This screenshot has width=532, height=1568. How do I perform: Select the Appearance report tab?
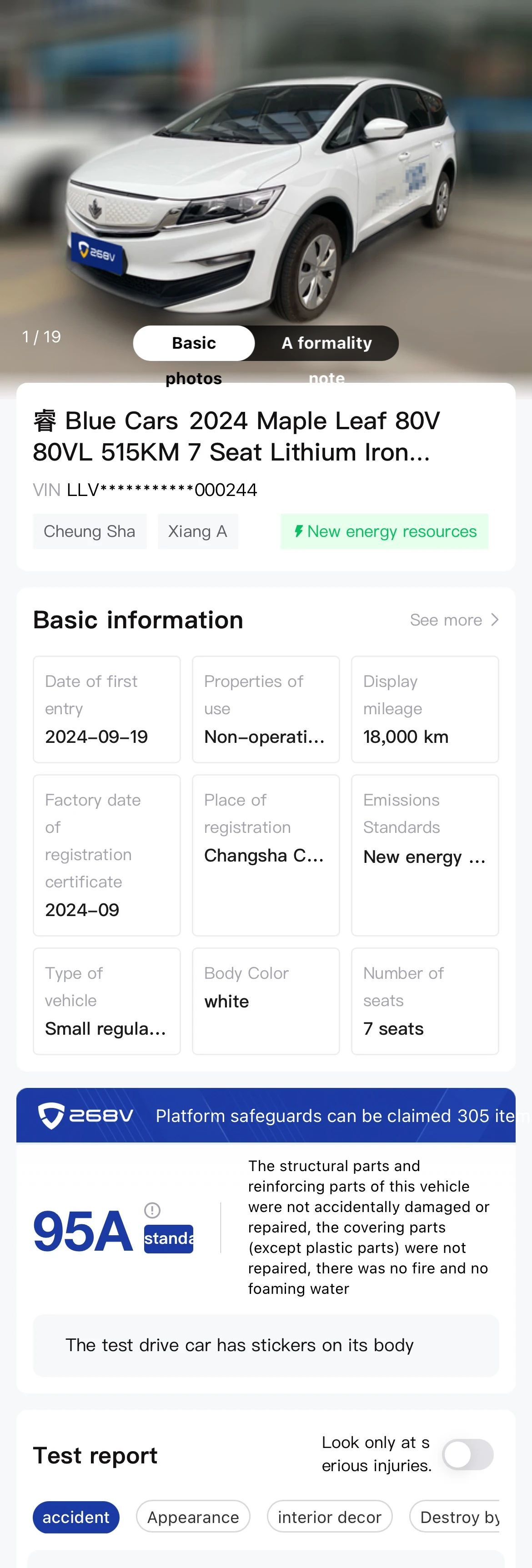tap(193, 1517)
